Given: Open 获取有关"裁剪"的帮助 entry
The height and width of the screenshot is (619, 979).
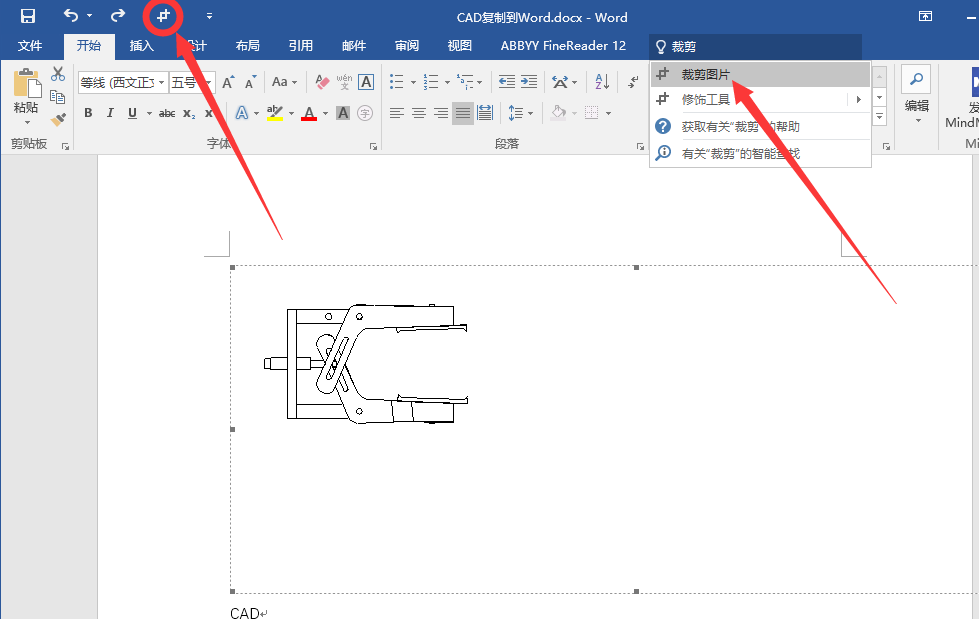Looking at the screenshot, I should (760, 127).
